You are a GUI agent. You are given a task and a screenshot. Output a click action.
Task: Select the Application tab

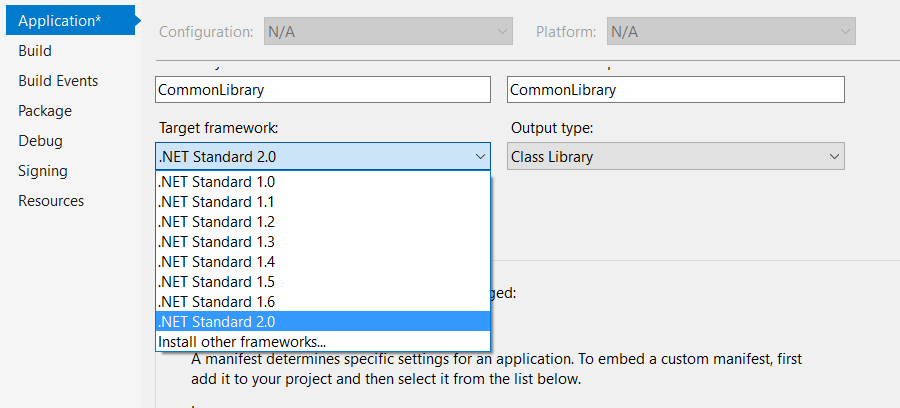(x=66, y=20)
